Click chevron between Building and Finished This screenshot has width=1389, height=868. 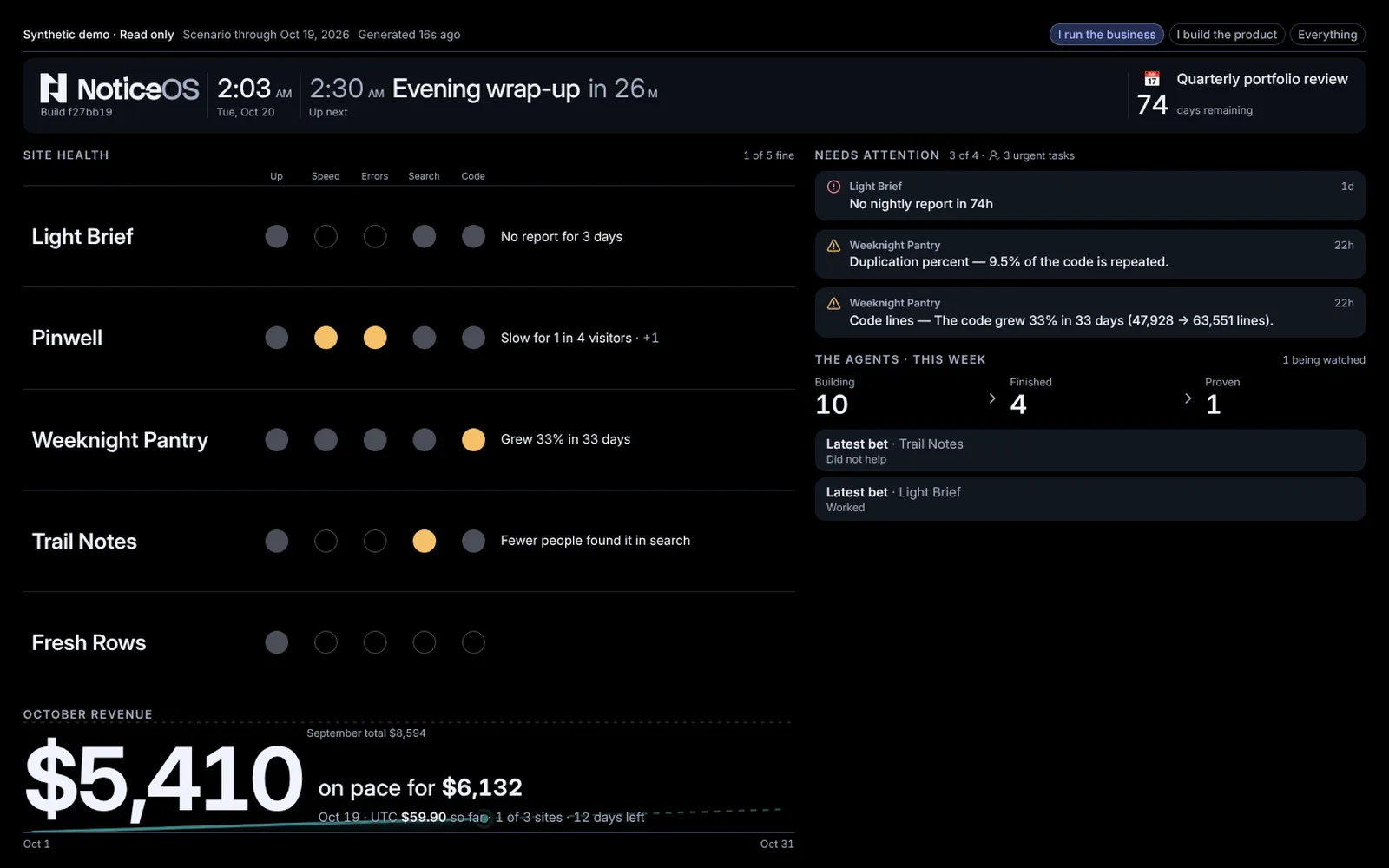(x=992, y=398)
